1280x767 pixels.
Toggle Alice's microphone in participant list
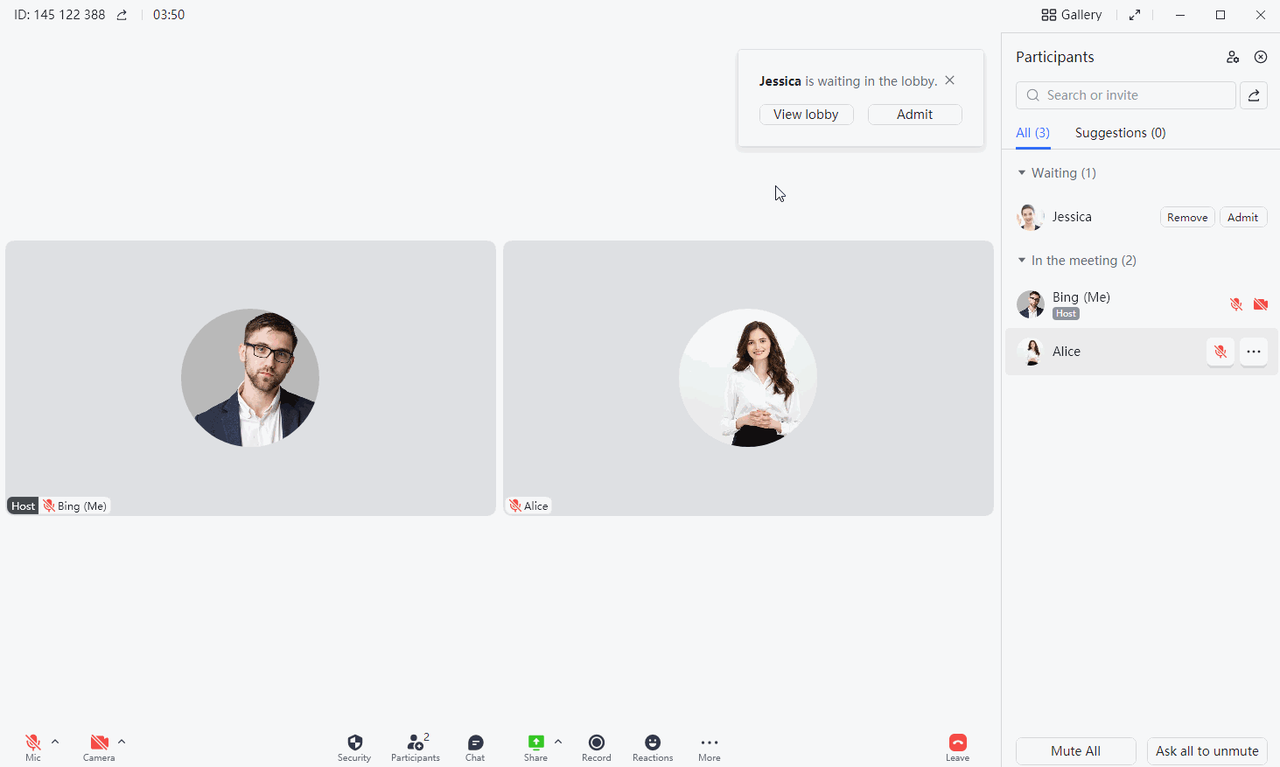tap(1220, 352)
